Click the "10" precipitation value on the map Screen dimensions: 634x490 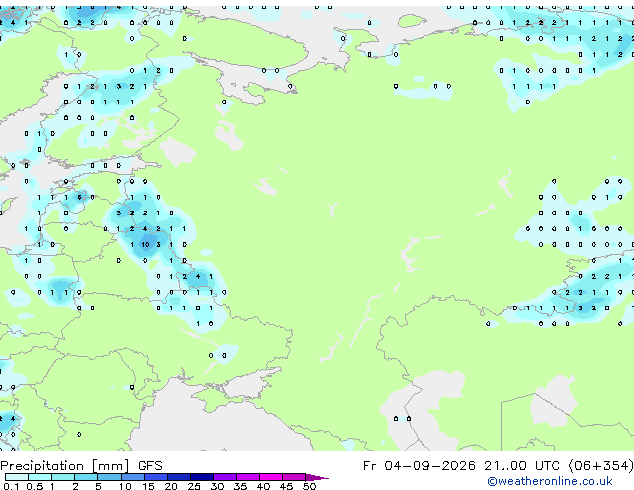pyautogui.click(x=145, y=245)
